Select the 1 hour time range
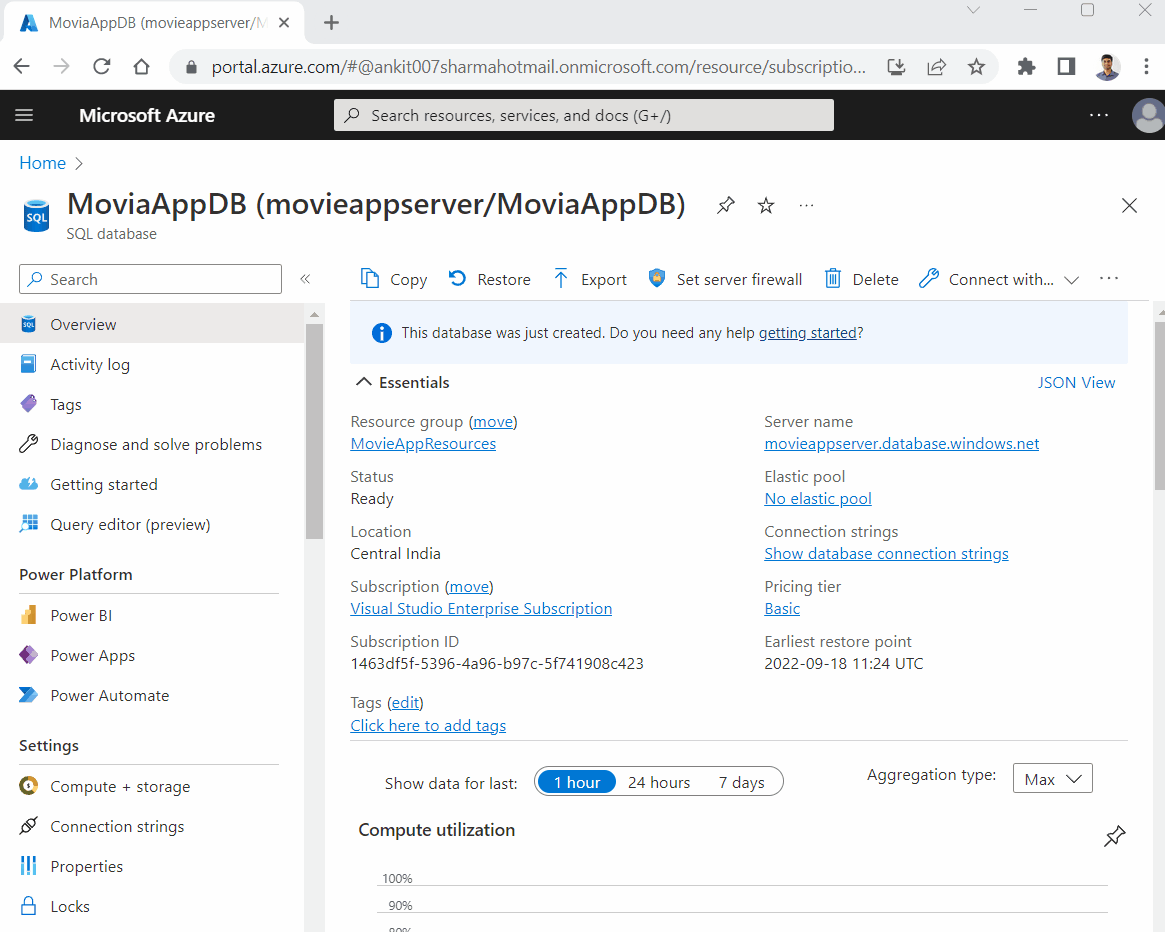 pyautogui.click(x=577, y=782)
